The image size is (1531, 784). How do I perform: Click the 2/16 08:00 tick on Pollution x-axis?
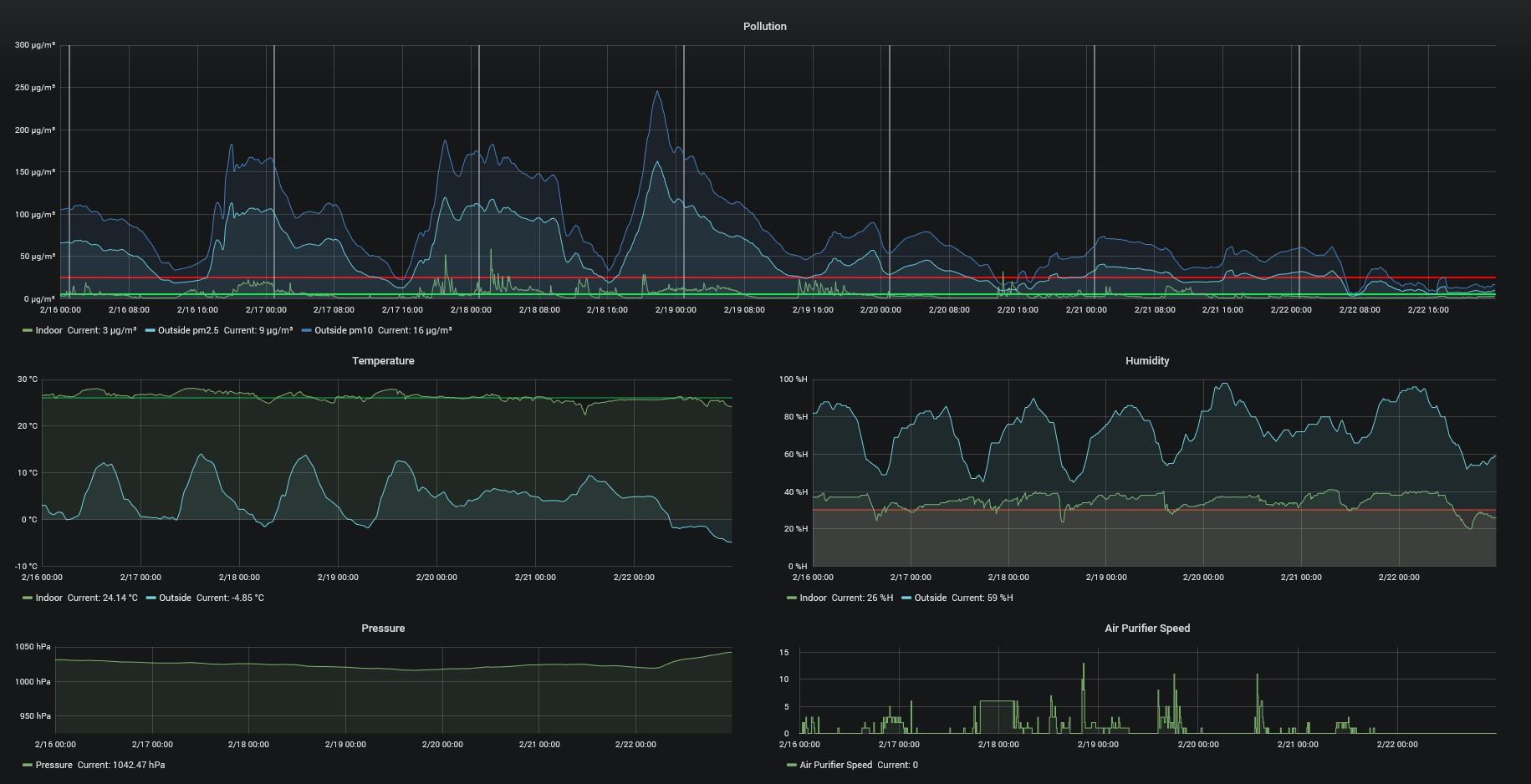click(129, 310)
